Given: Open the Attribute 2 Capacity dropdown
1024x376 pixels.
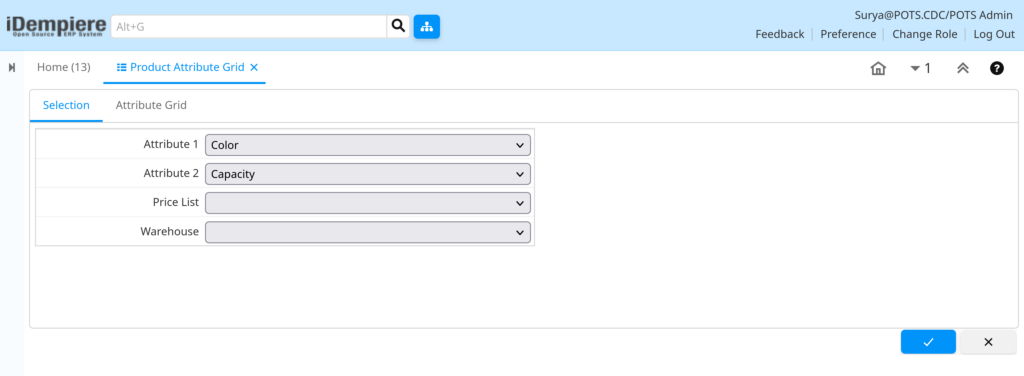Looking at the screenshot, I should point(368,174).
